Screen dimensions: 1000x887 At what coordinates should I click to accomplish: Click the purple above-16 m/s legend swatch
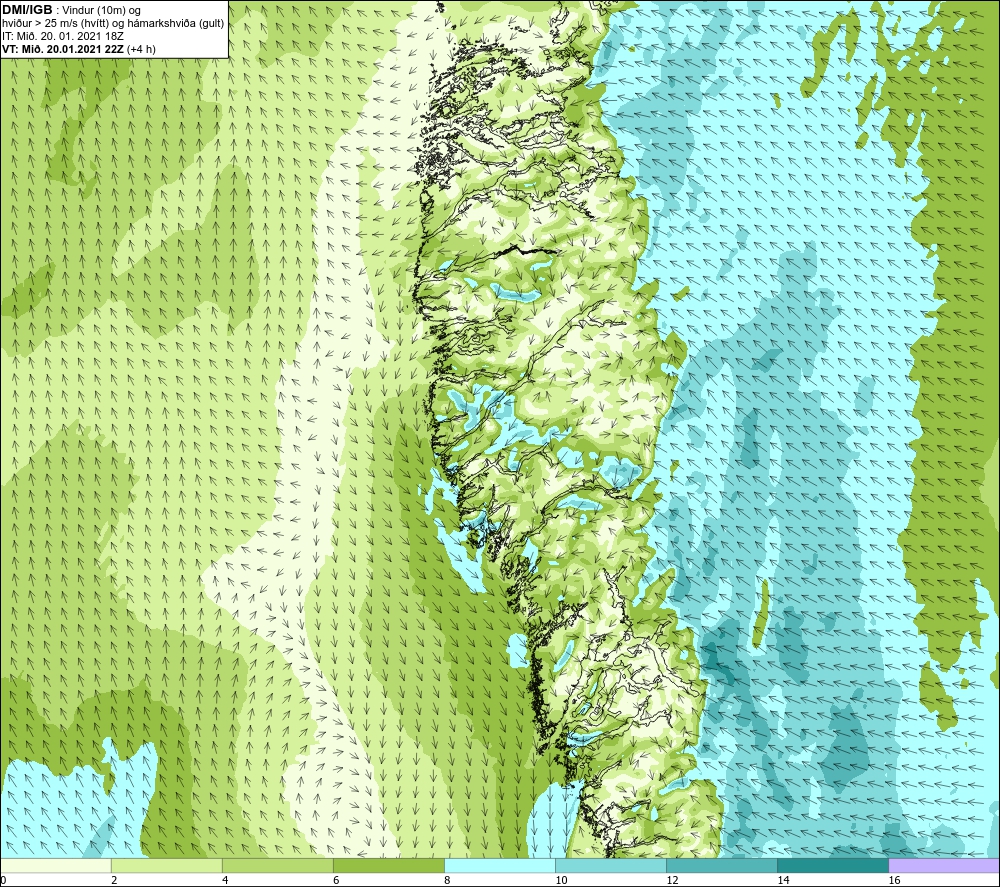944,865
